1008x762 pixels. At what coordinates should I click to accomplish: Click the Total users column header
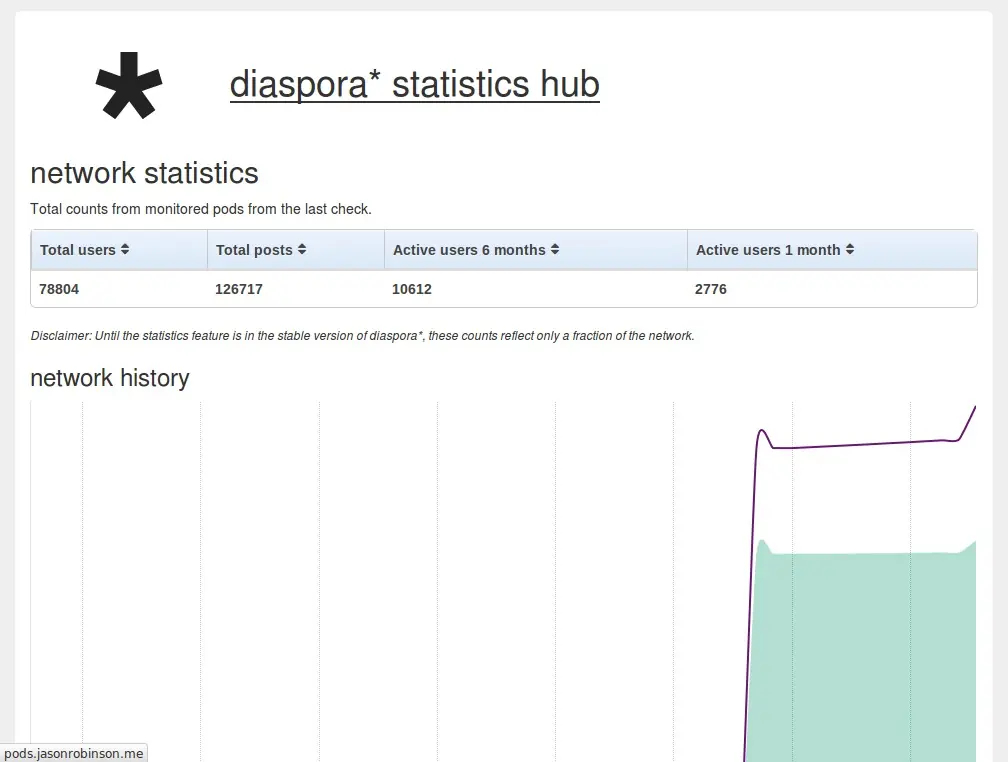(x=120, y=249)
